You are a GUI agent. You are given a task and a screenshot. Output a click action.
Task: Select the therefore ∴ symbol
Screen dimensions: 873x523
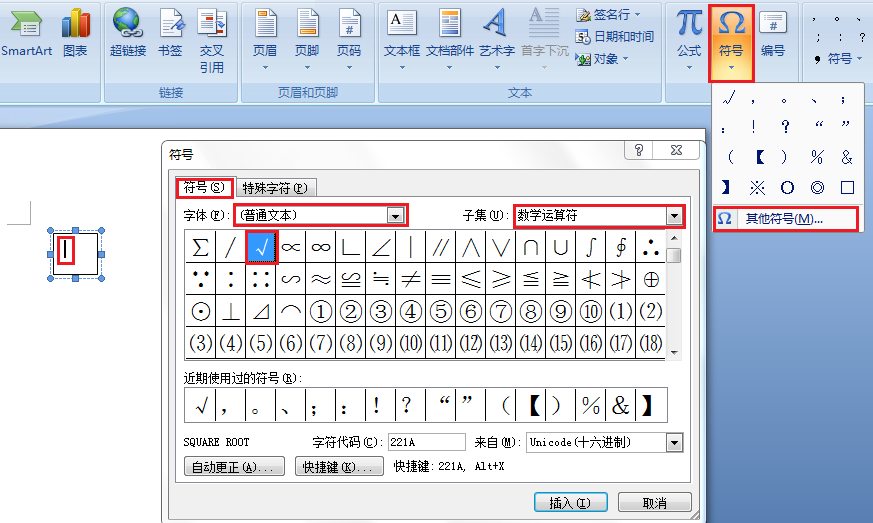click(x=651, y=247)
